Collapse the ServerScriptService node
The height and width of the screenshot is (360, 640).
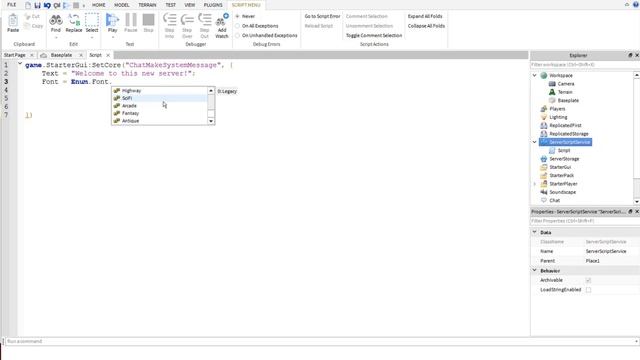[x=535, y=142]
